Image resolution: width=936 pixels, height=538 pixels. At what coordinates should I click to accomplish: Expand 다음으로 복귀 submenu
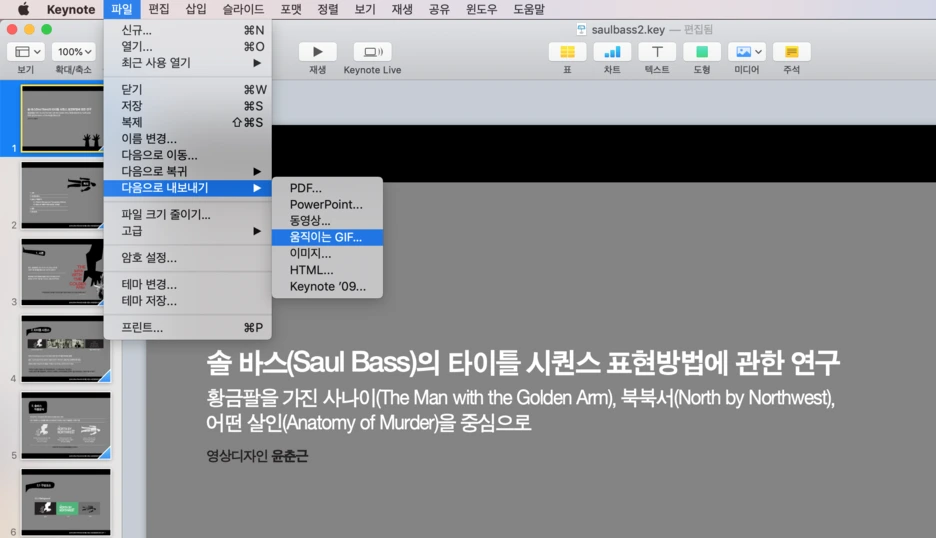(x=187, y=171)
